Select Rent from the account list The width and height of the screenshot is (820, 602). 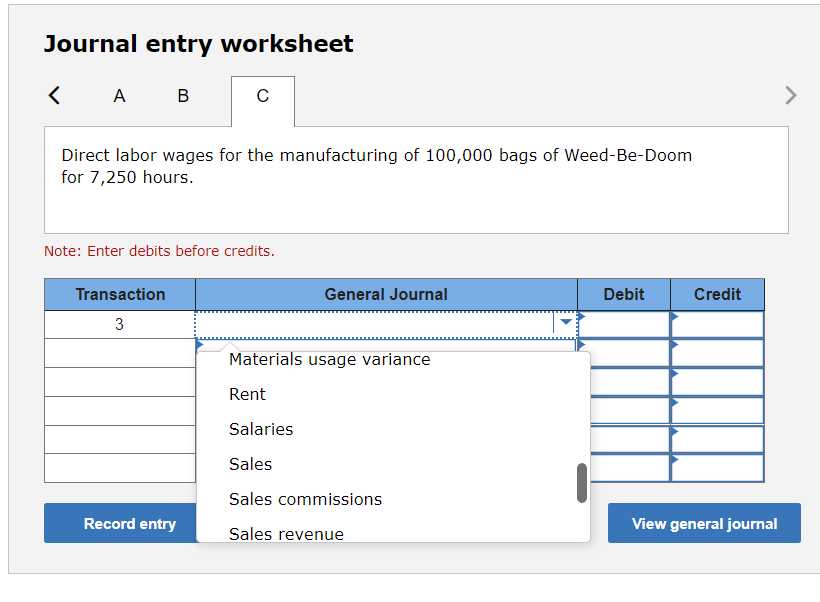(247, 394)
